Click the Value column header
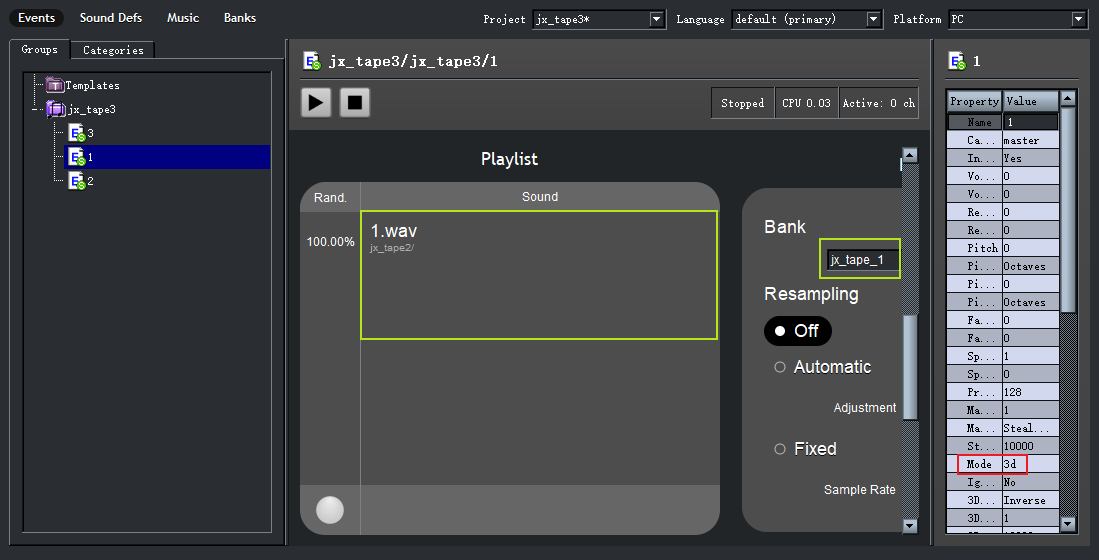The width and height of the screenshot is (1099, 560). [x=1030, y=101]
